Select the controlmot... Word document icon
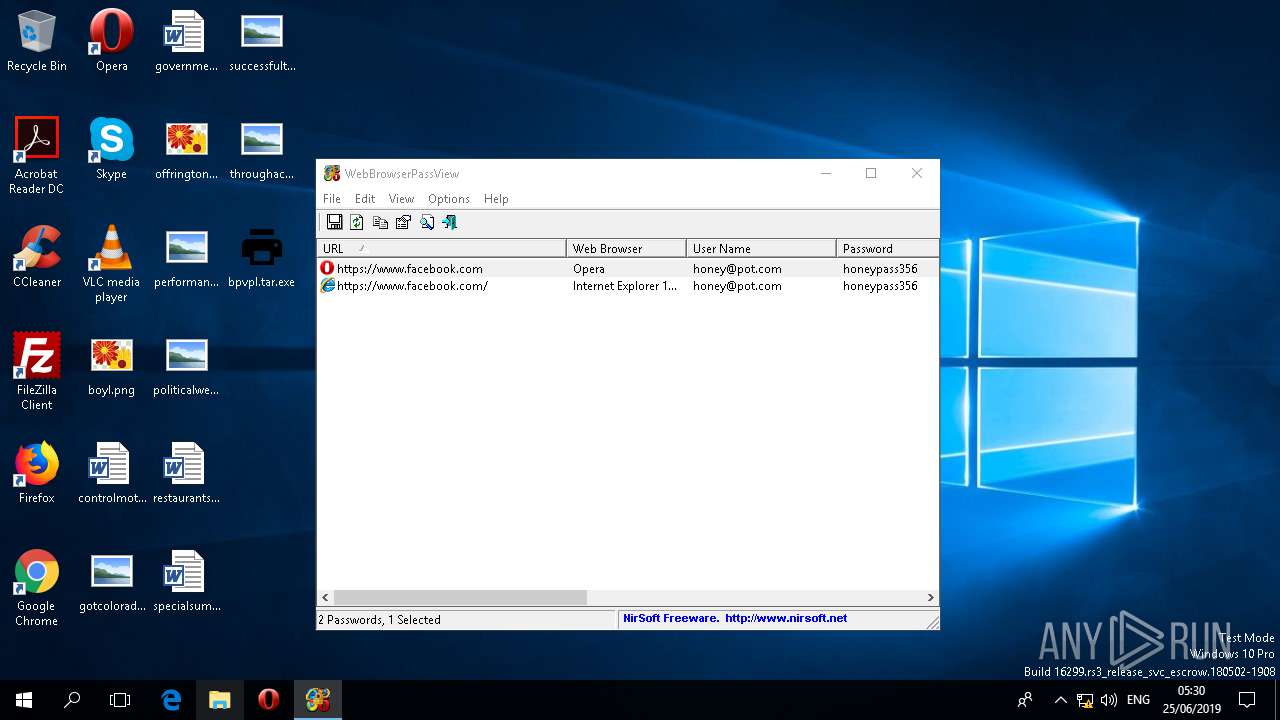Viewport: 1280px width, 720px height. [x=111, y=472]
